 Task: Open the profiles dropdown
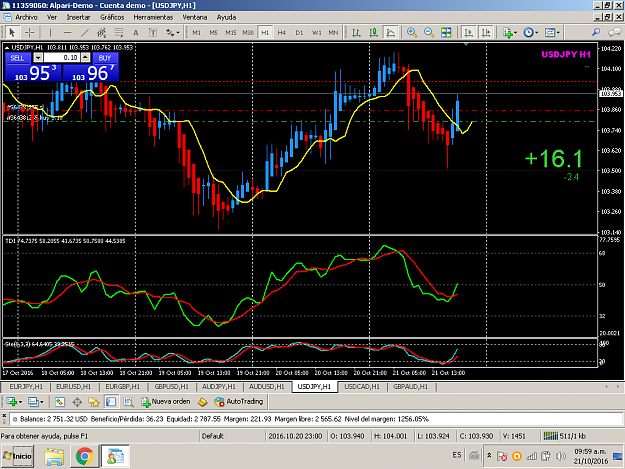(35, 402)
